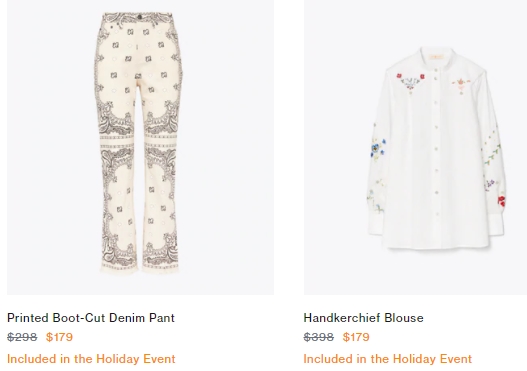527x371 pixels.
Task: Click the red flower on the blouse cuff
Action: [x=501, y=201]
